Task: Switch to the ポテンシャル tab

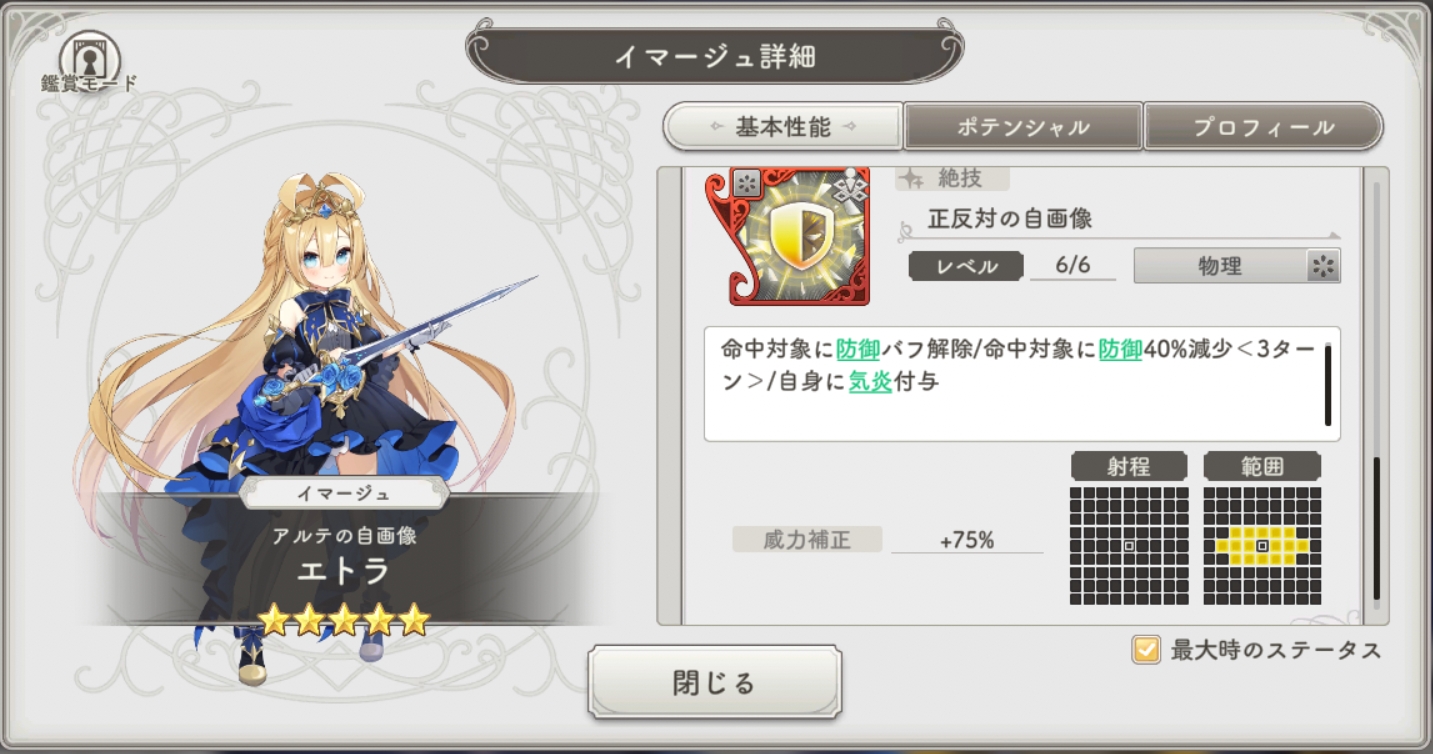Action: pos(1023,127)
